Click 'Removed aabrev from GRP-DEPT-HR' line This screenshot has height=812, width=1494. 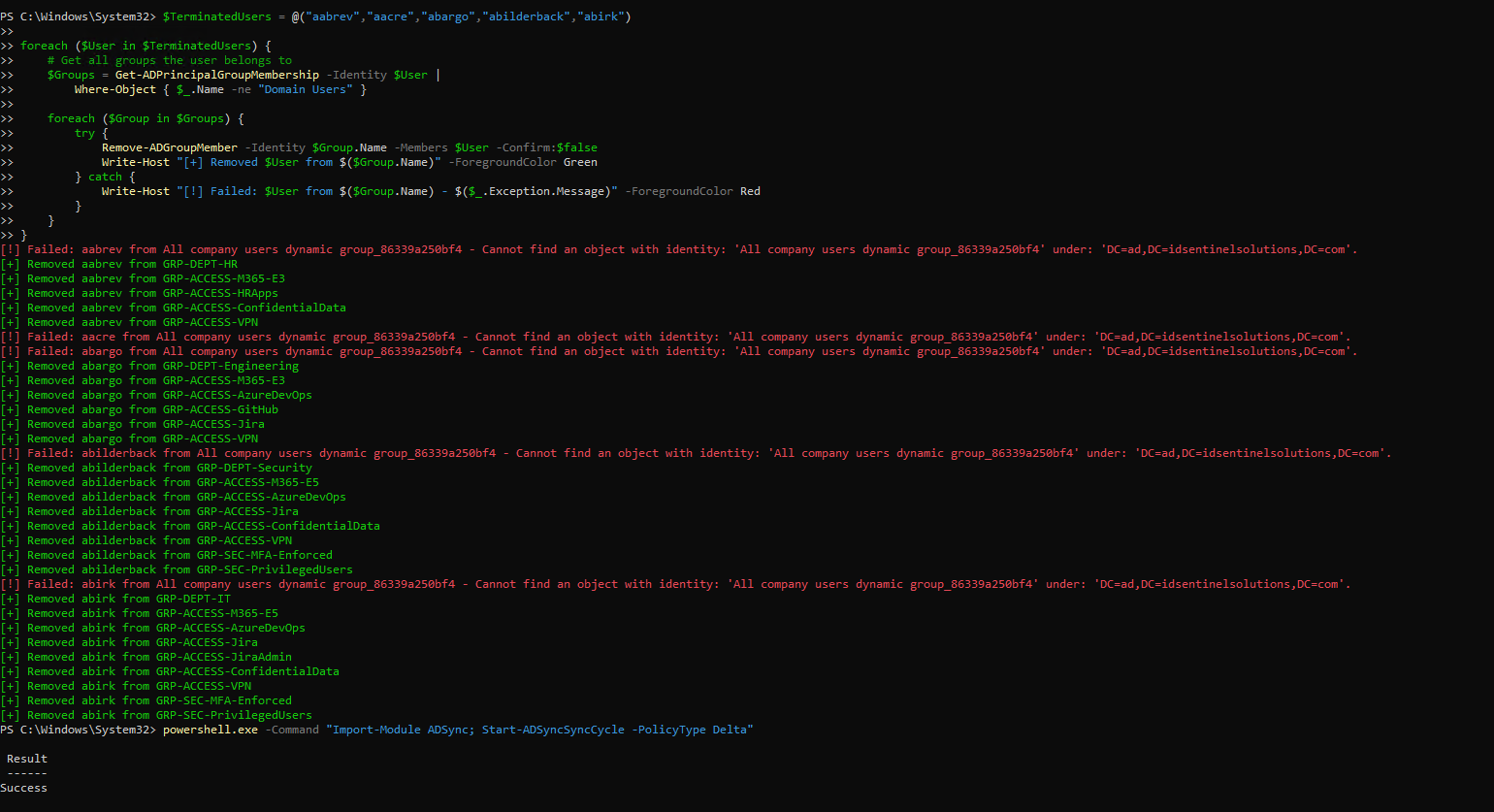tap(118, 264)
